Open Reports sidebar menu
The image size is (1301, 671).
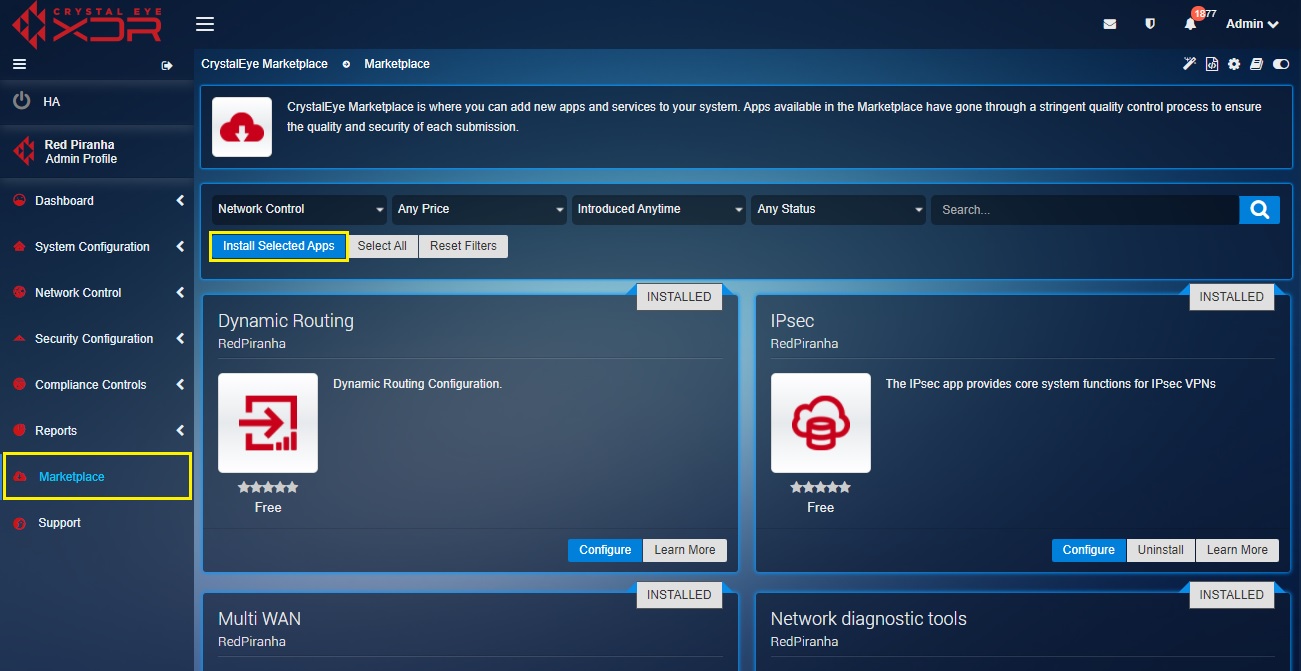[x=56, y=431]
